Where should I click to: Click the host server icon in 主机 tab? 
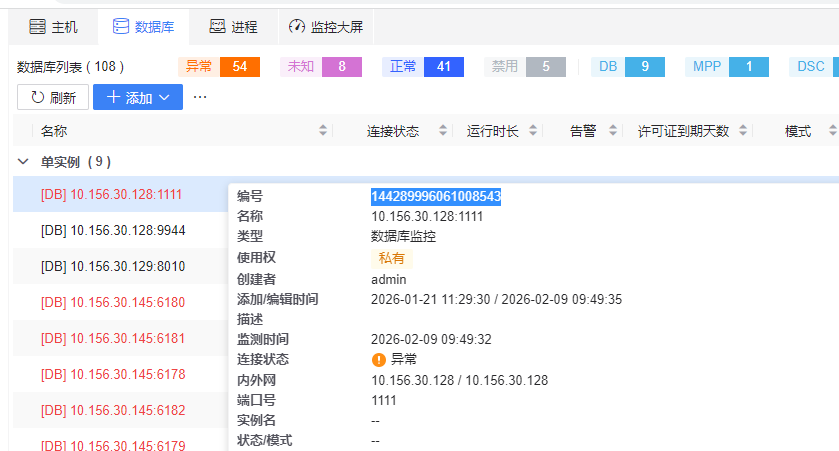37,26
